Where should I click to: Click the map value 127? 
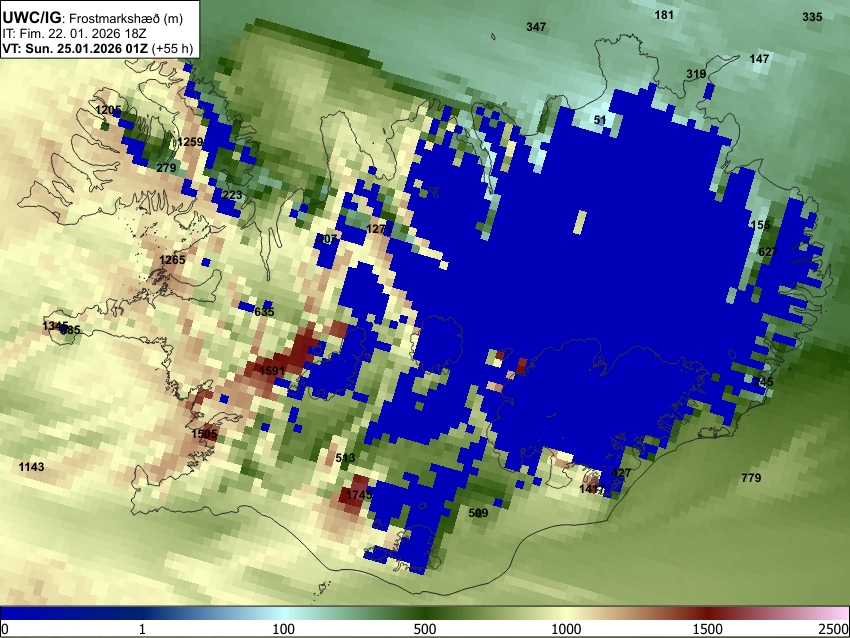[x=376, y=229]
